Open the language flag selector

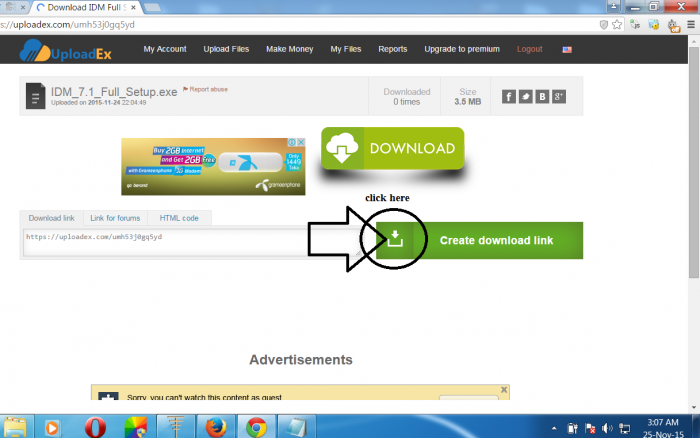(x=567, y=50)
